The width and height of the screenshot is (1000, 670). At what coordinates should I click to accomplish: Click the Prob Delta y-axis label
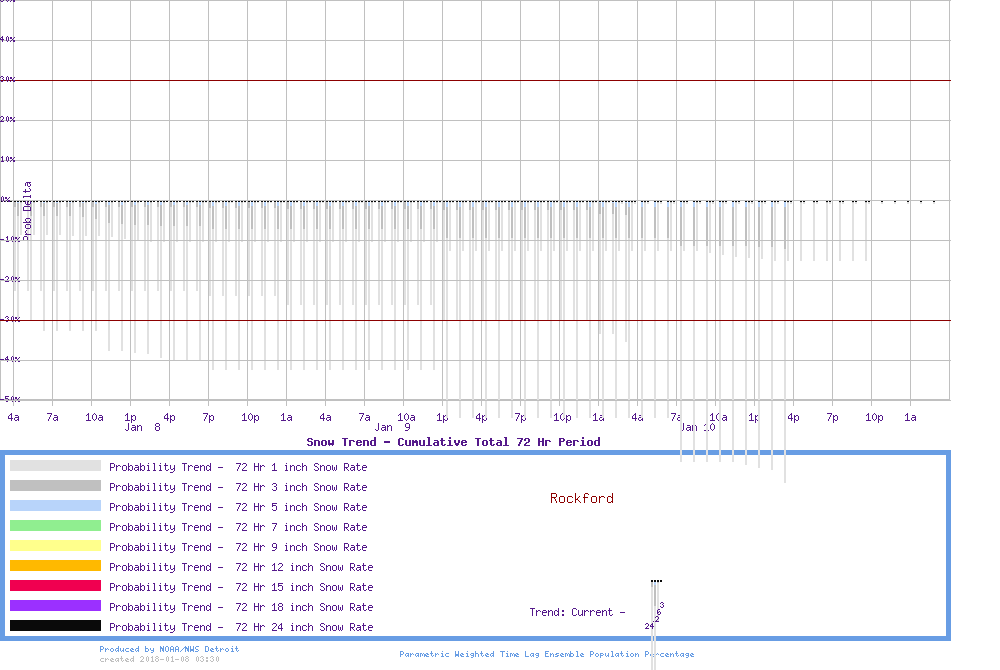tap(28, 209)
